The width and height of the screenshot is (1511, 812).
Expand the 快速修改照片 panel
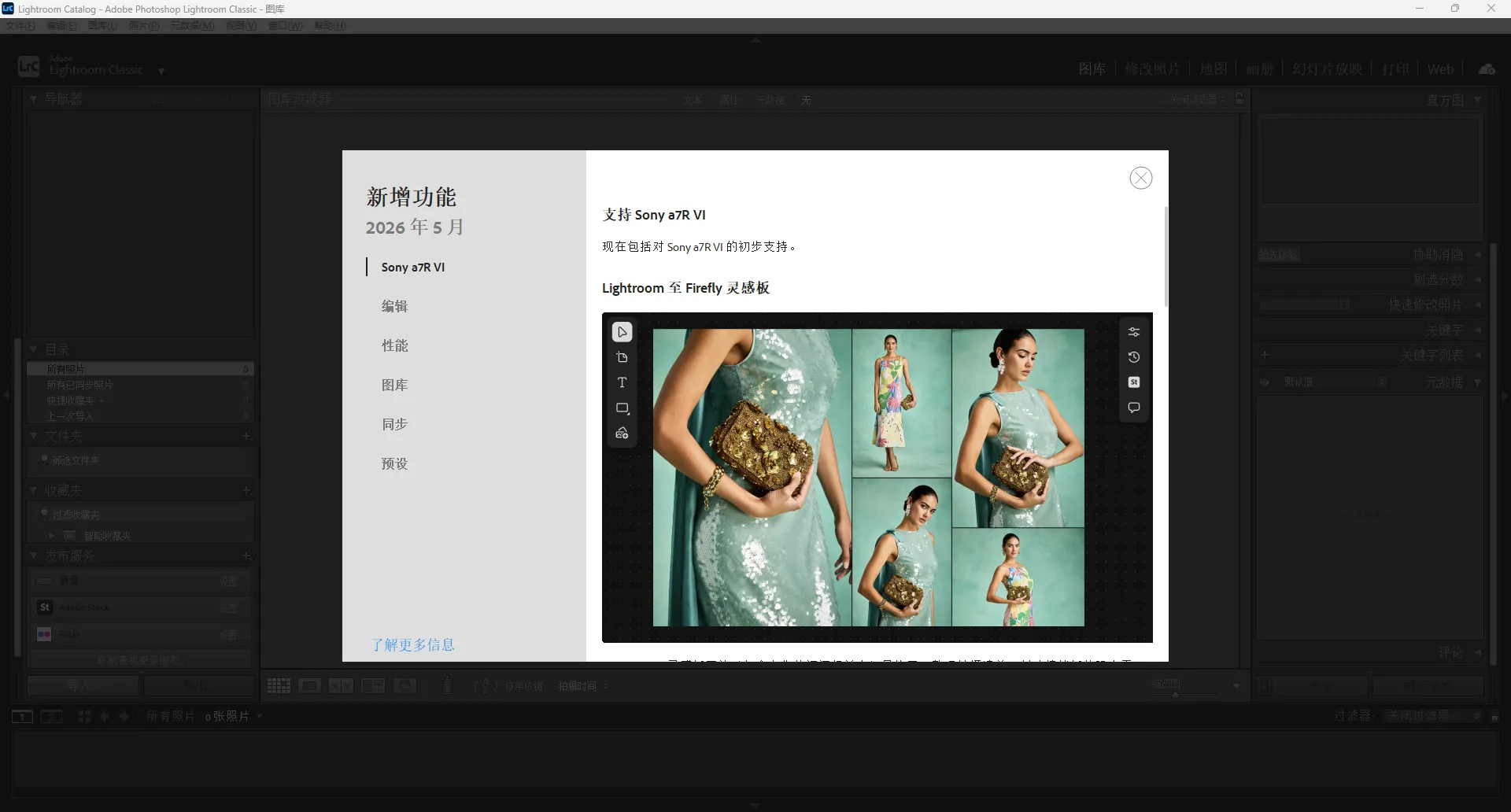[x=1477, y=304]
